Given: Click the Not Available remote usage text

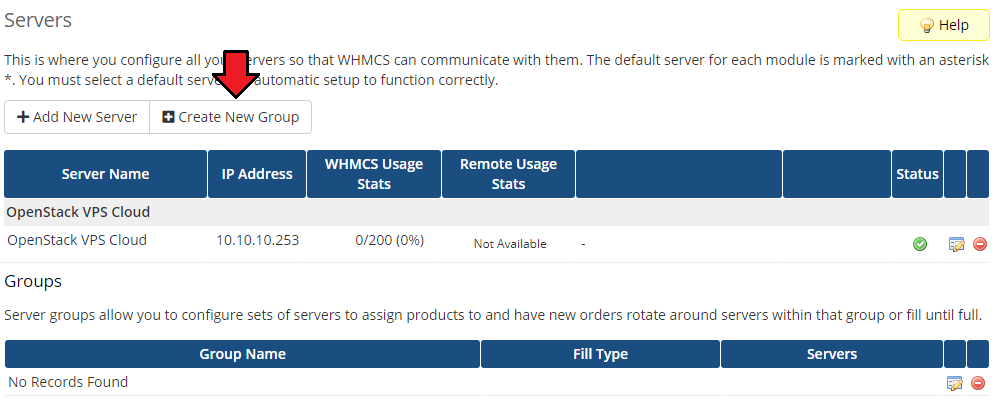Looking at the screenshot, I should pyautogui.click(x=510, y=244).
